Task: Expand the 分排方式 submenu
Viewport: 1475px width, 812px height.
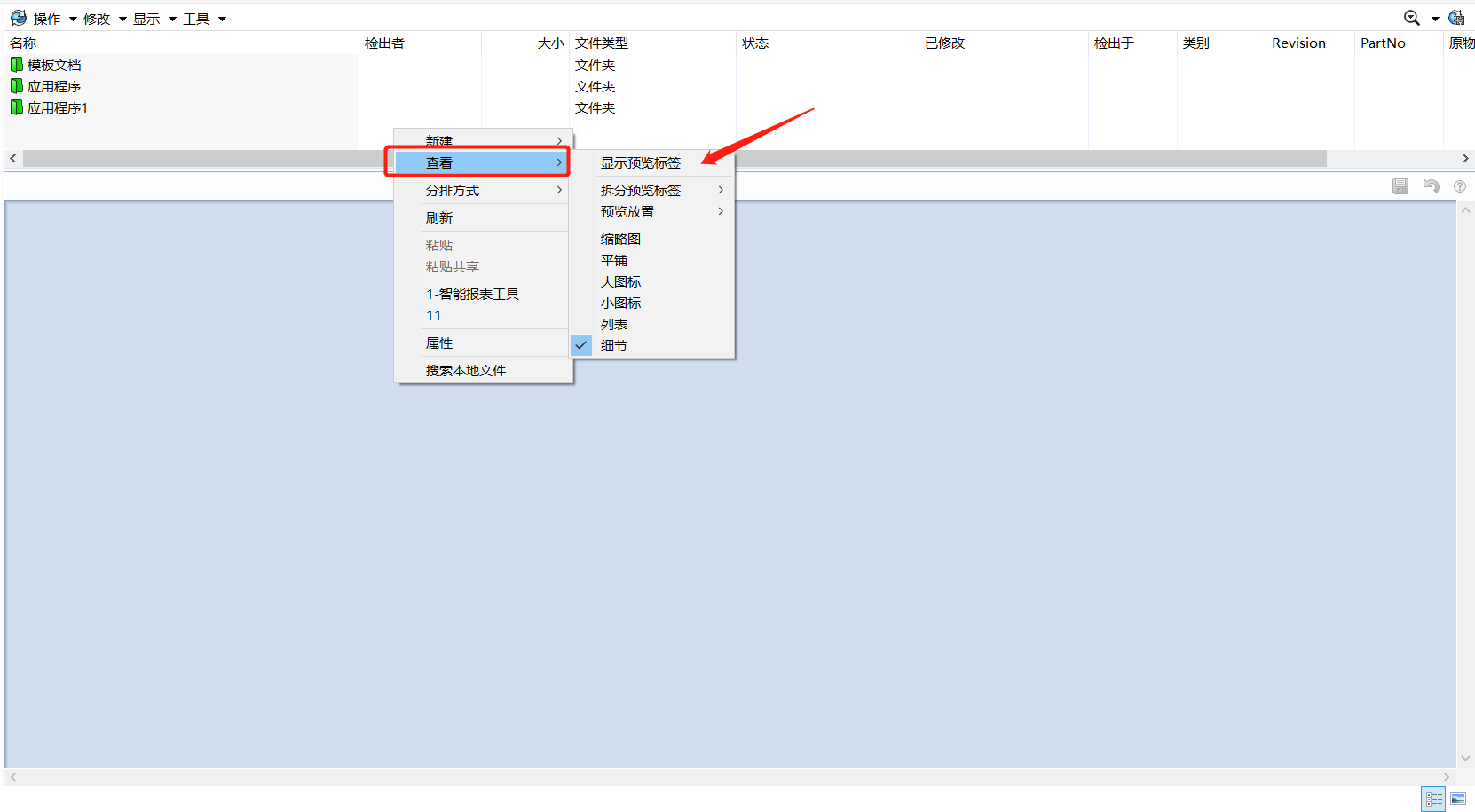Action: click(x=454, y=190)
